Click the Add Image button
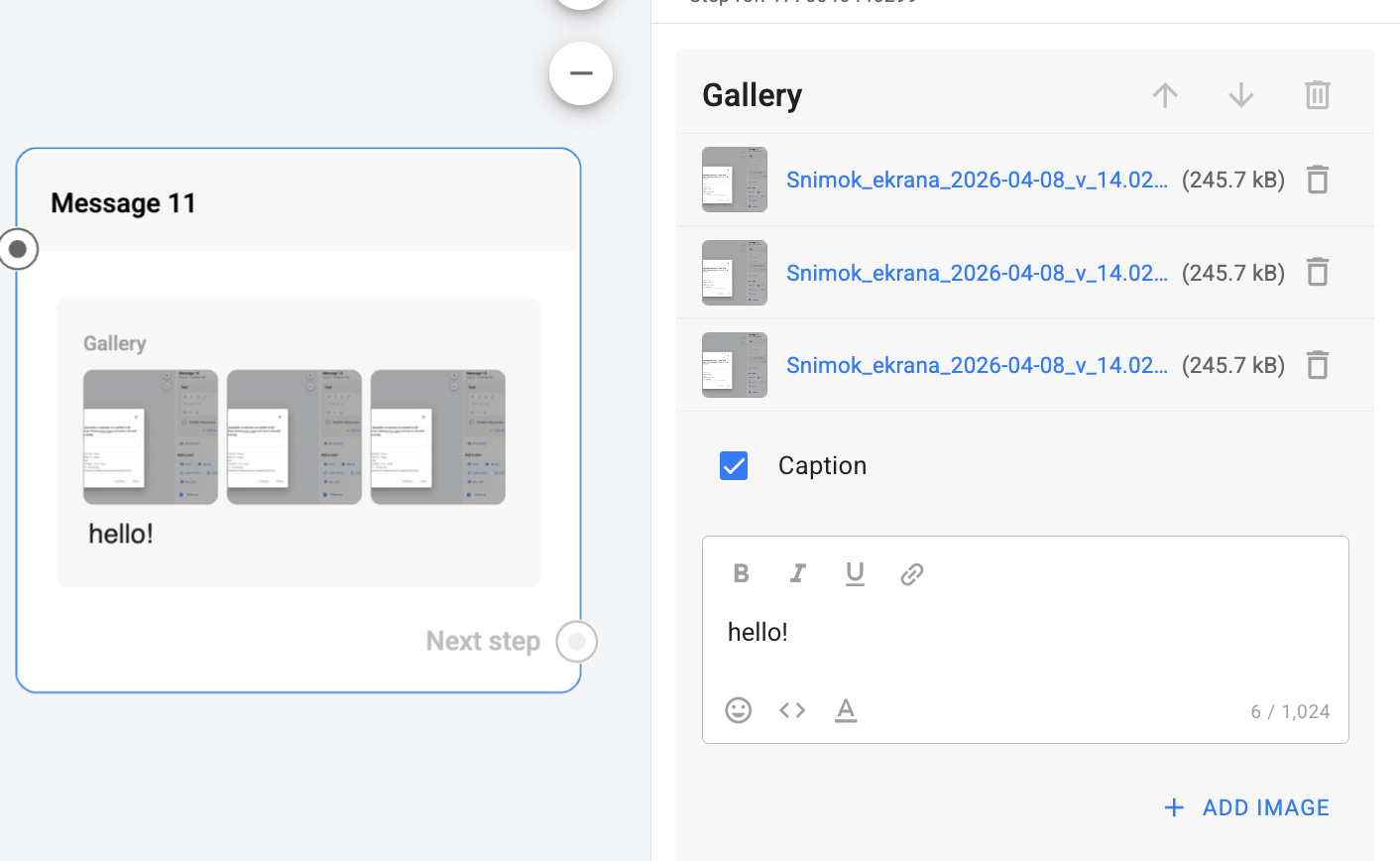 pyautogui.click(x=1246, y=807)
